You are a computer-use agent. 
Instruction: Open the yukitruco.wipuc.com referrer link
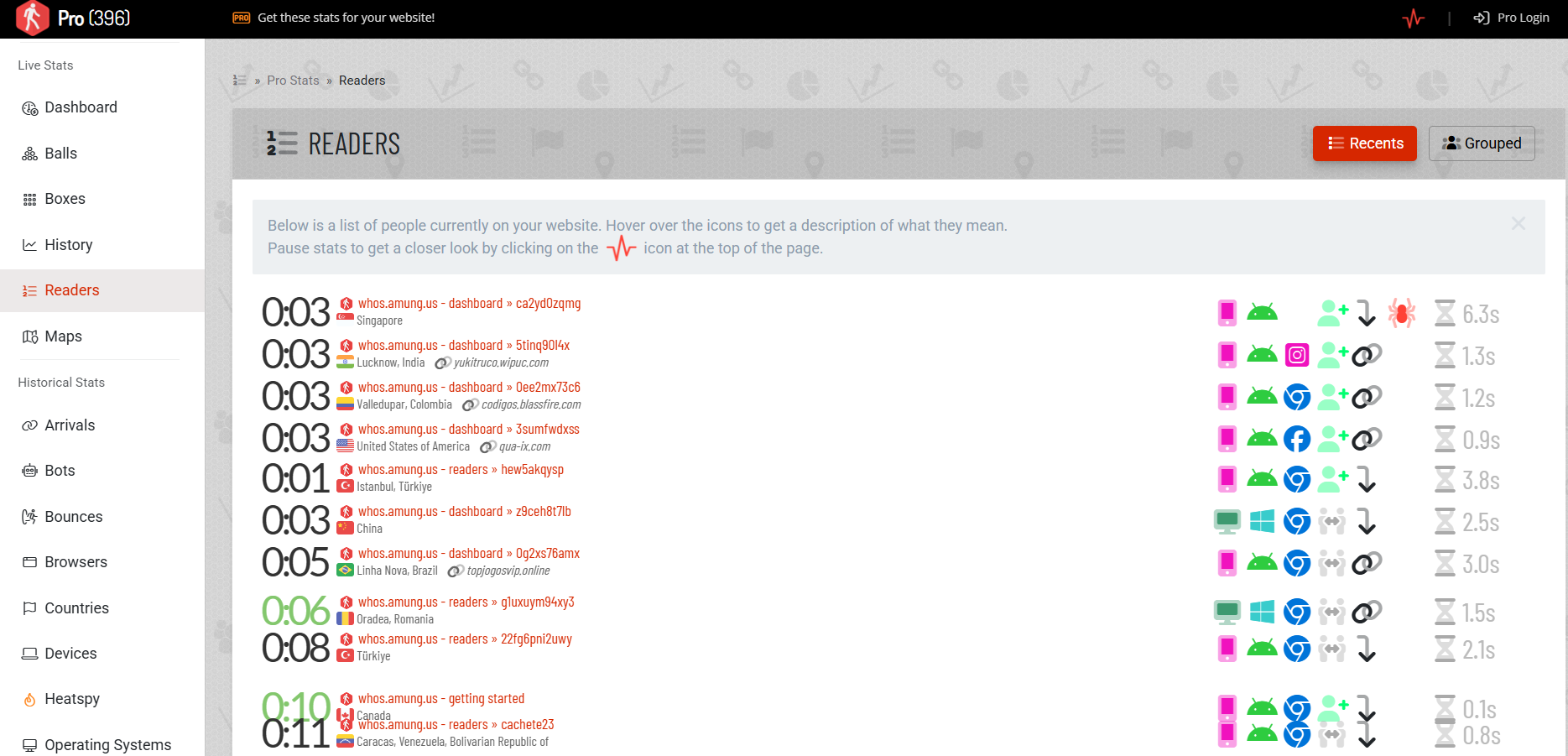(x=501, y=363)
